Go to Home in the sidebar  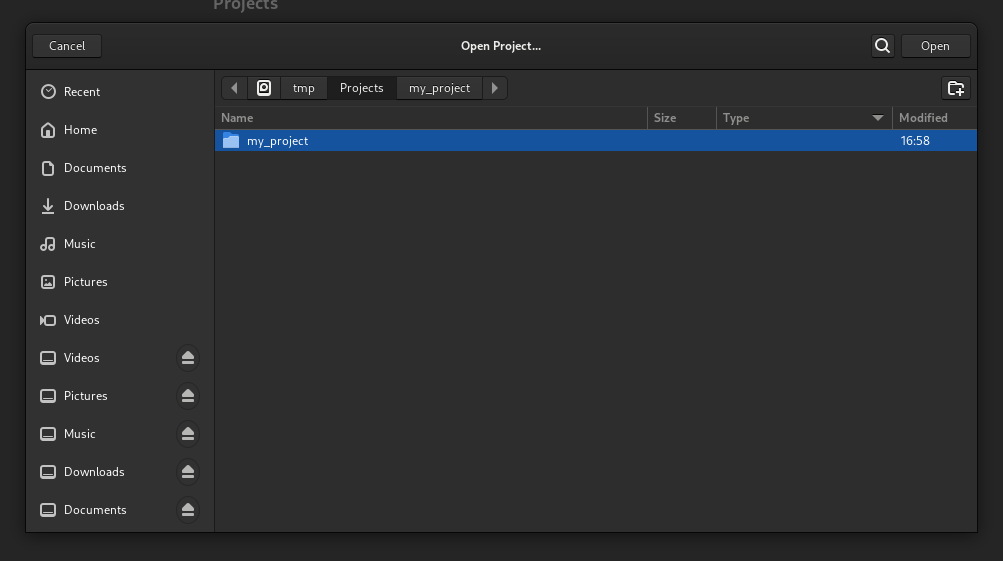(80, 130)
